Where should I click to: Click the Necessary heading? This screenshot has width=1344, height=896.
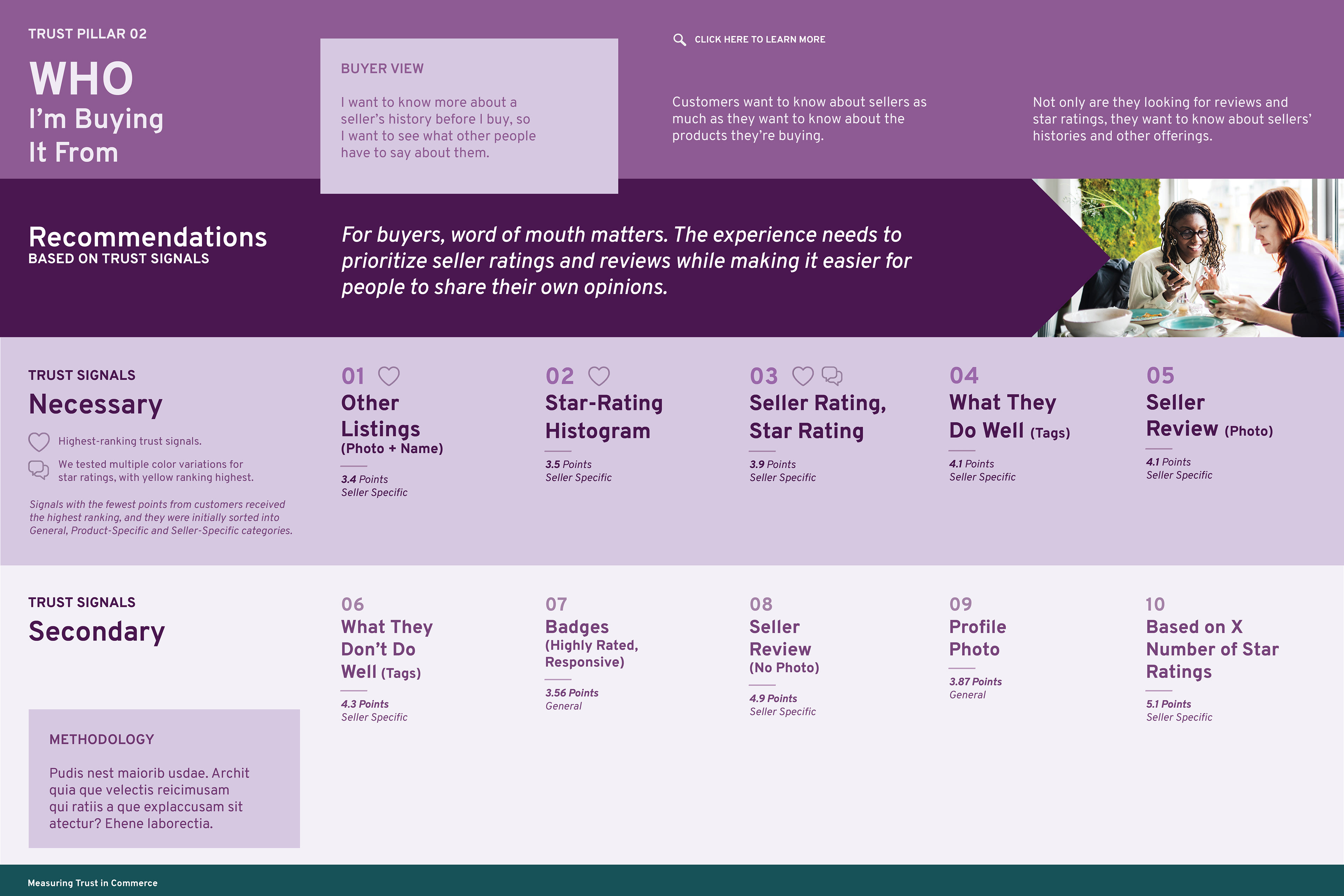96,405
